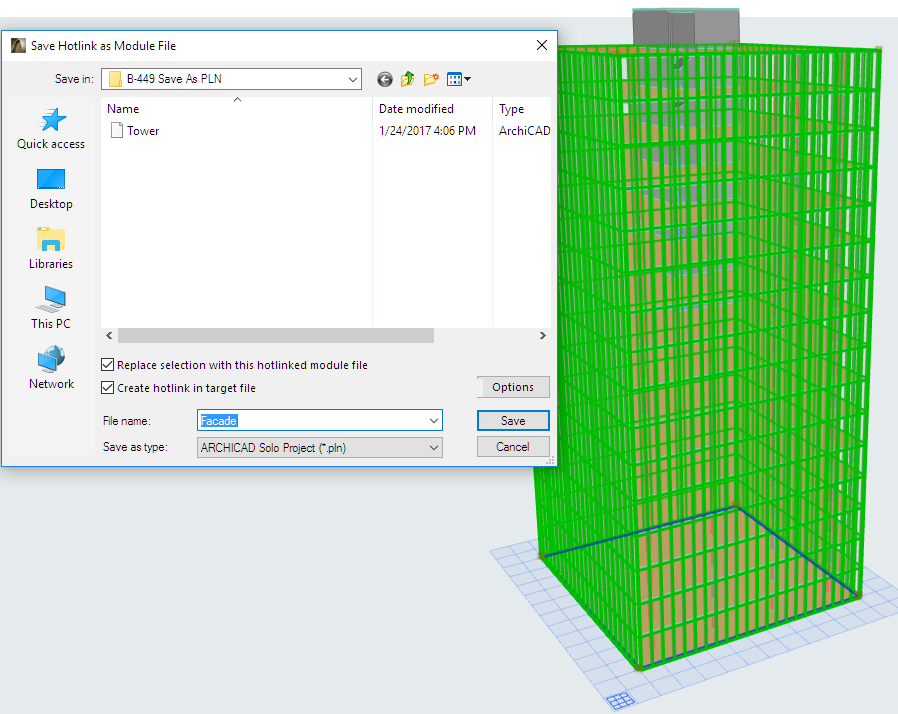898x714 pixels.
Task: Go up one folder level icon
Action: coord(408,79)
